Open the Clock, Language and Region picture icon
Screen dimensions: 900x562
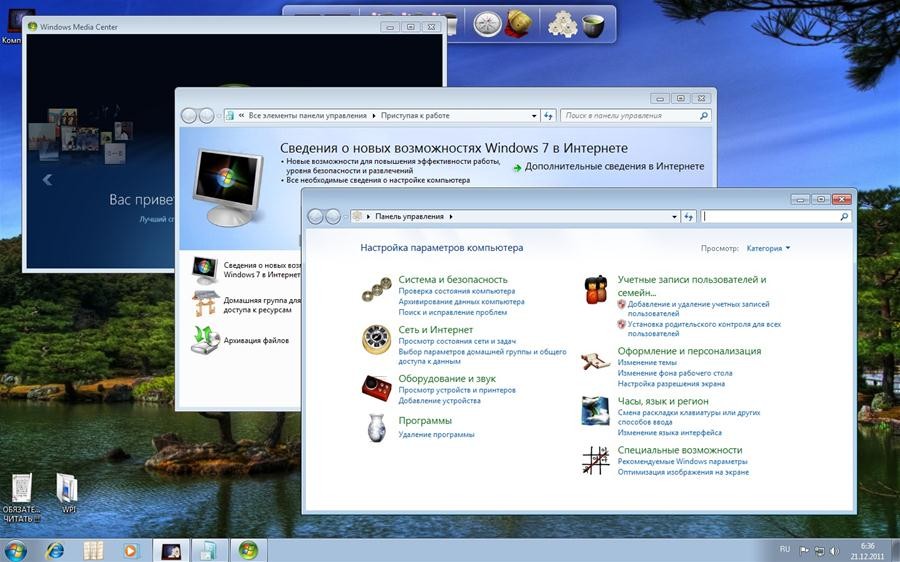click(x=595, y=410)
